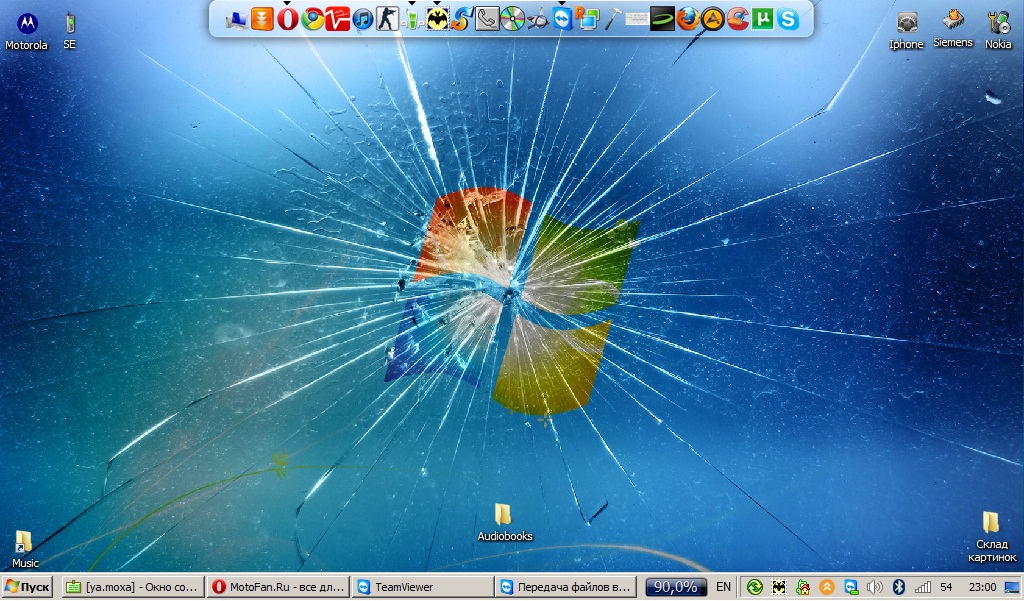Screen dimensions: 1024x601
Task: Click the 23:00 clock in tray
Action: click(983, 587)
